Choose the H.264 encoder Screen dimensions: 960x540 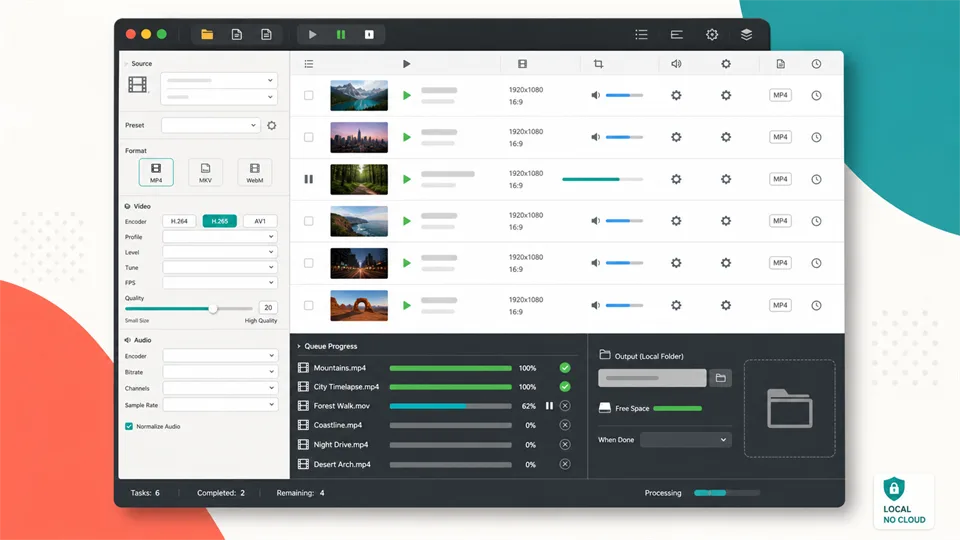click(x=179, y=221)
